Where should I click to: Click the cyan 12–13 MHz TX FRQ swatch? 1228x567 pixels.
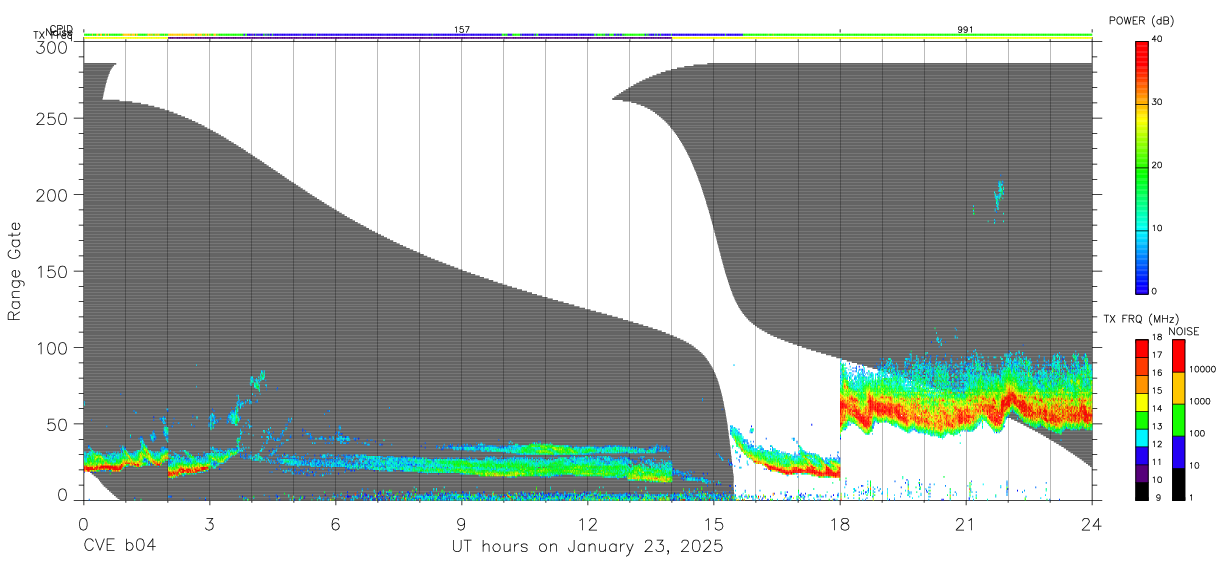[1141, 437]
